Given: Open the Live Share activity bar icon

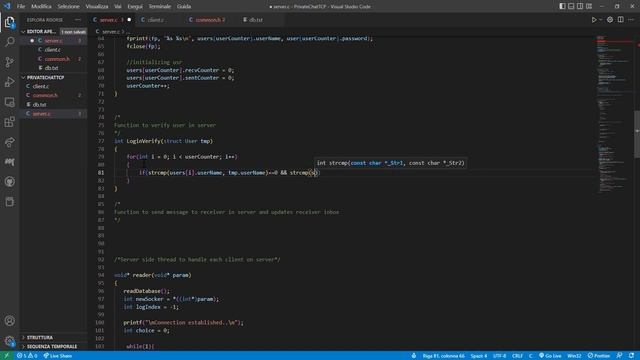Looking at the screenshot, I should 9,142.
